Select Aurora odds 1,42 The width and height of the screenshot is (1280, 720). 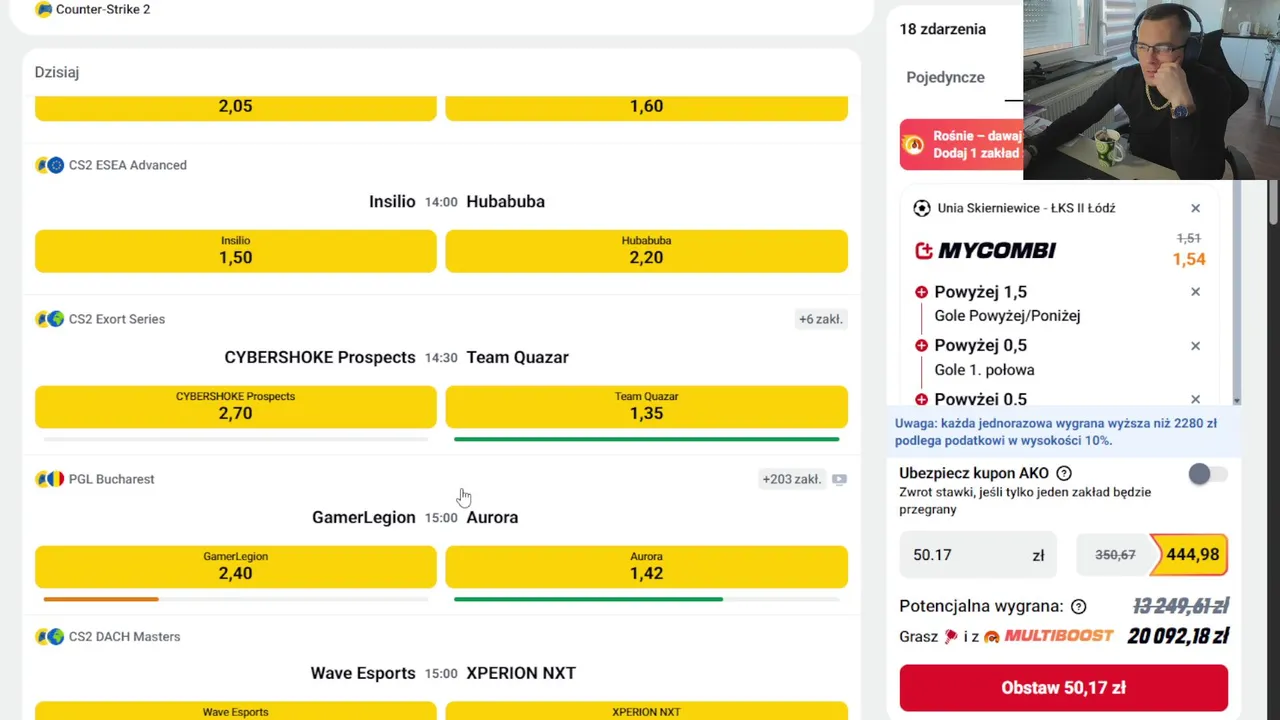click(646, 566)
